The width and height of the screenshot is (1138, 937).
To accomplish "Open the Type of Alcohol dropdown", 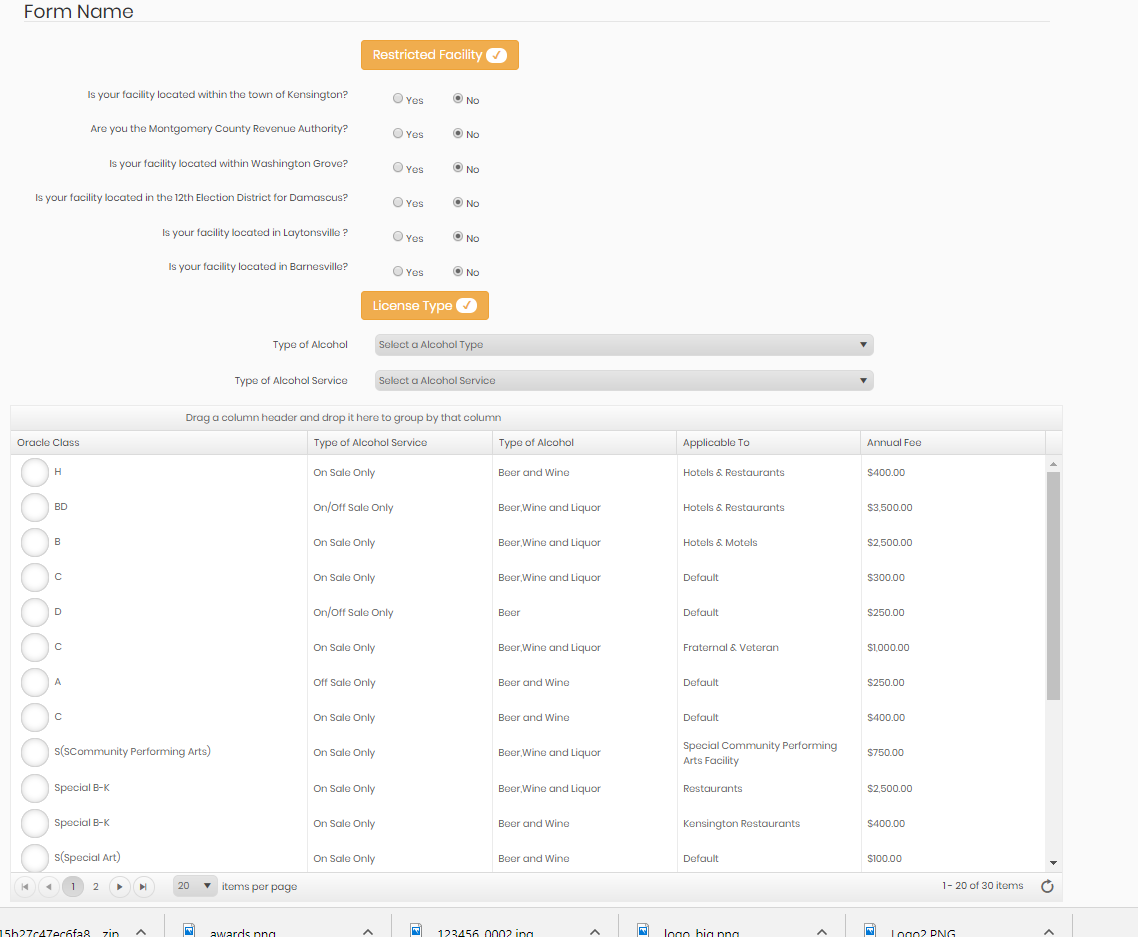I will (624, 345).
